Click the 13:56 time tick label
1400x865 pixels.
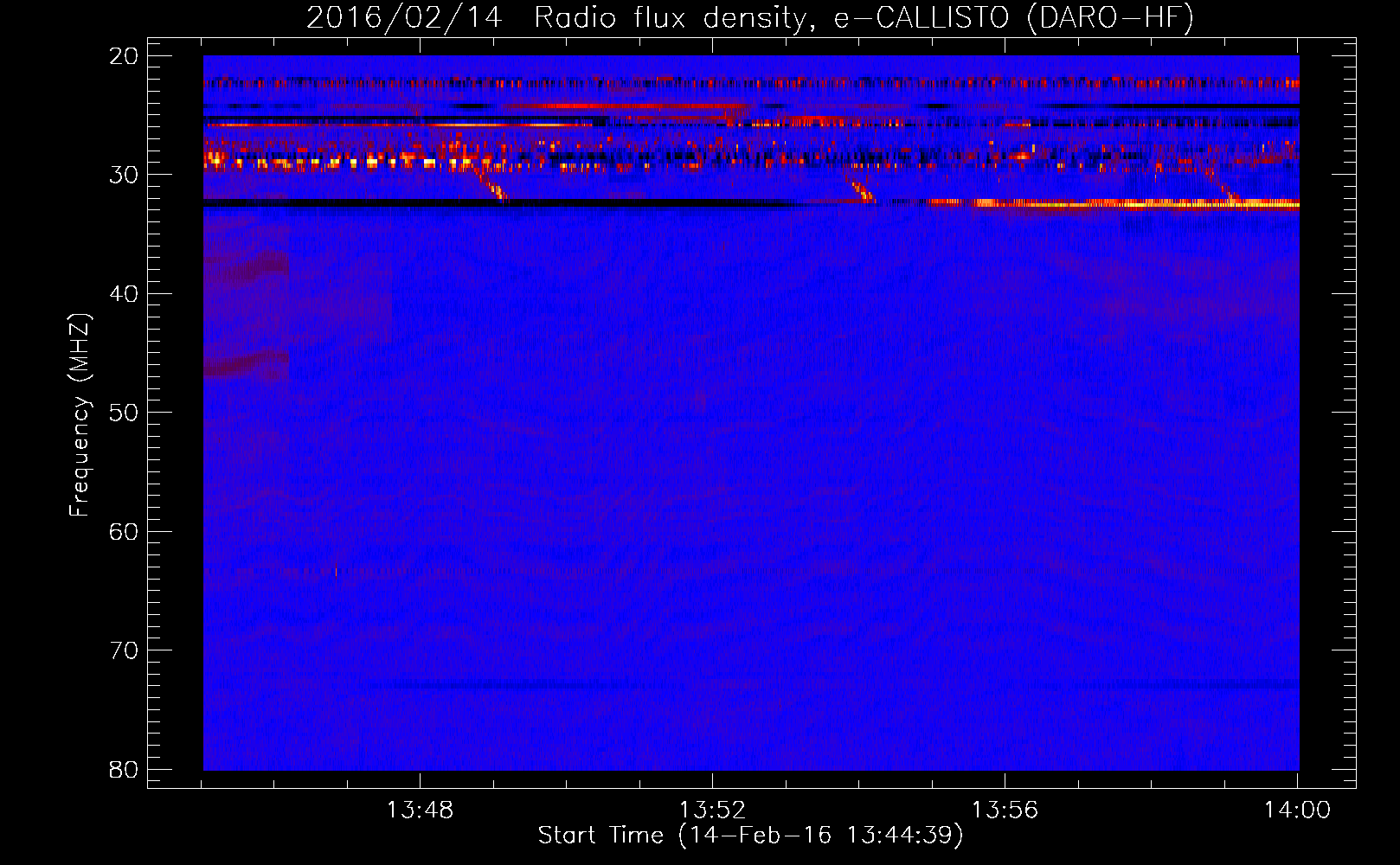(1005, 811)
